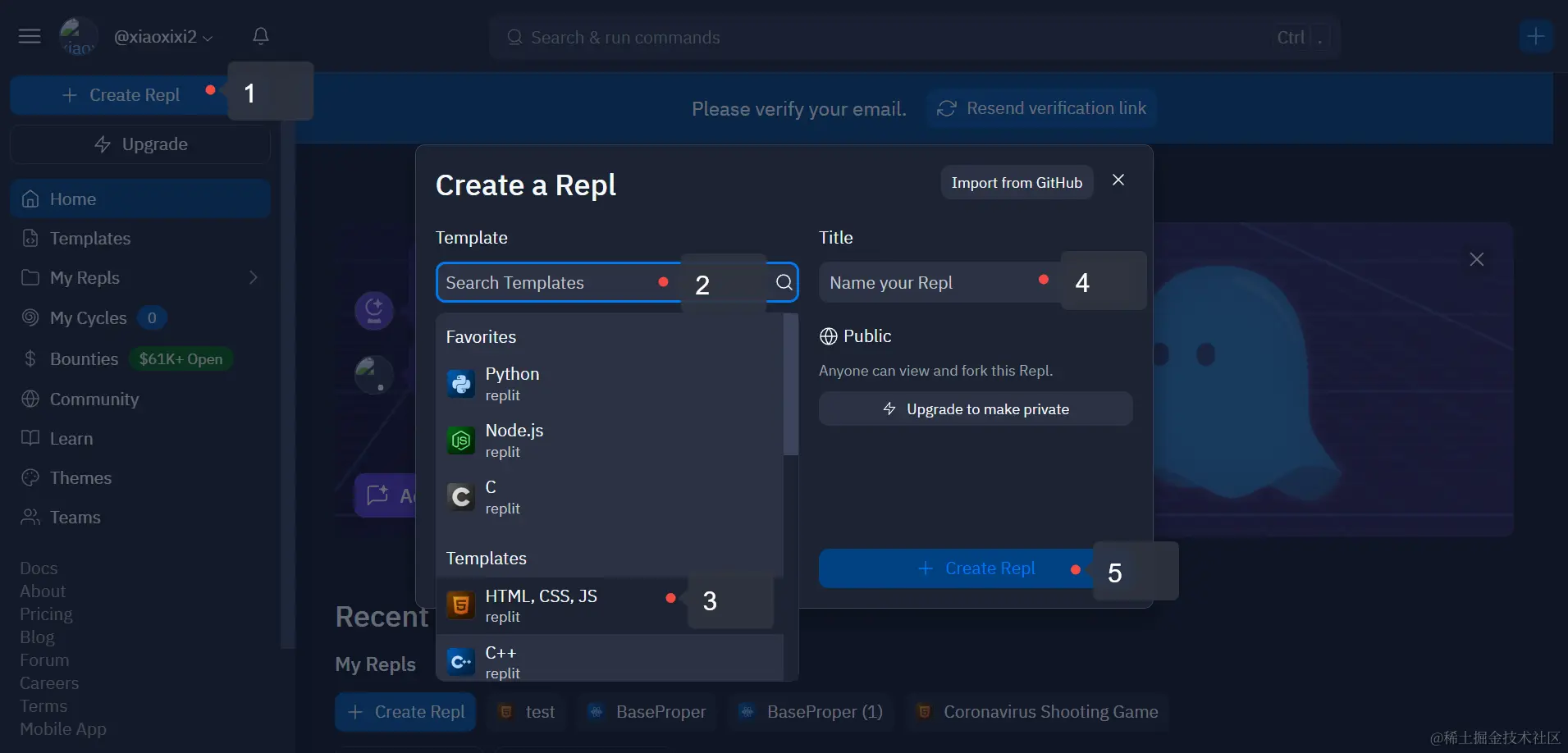Image resolution: width=1568 pixels, height=753 pixels.
Task: Open the BaseProper repl
Action: pos(647,712)
